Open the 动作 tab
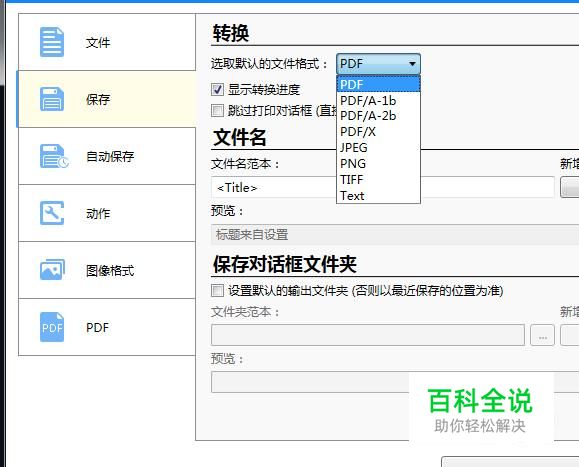579x467 pixels. (x=107, y=213)
